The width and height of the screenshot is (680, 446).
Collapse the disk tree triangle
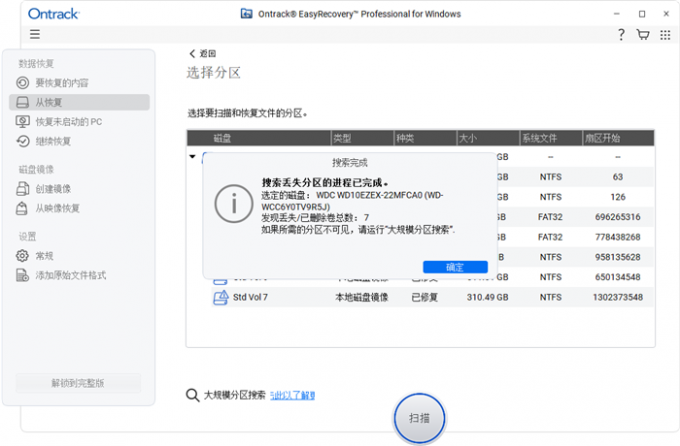point(193,157)
